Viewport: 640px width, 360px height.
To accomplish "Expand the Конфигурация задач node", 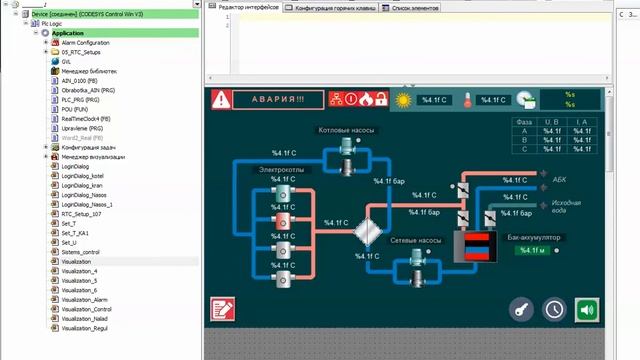I will tap(46, 147).
